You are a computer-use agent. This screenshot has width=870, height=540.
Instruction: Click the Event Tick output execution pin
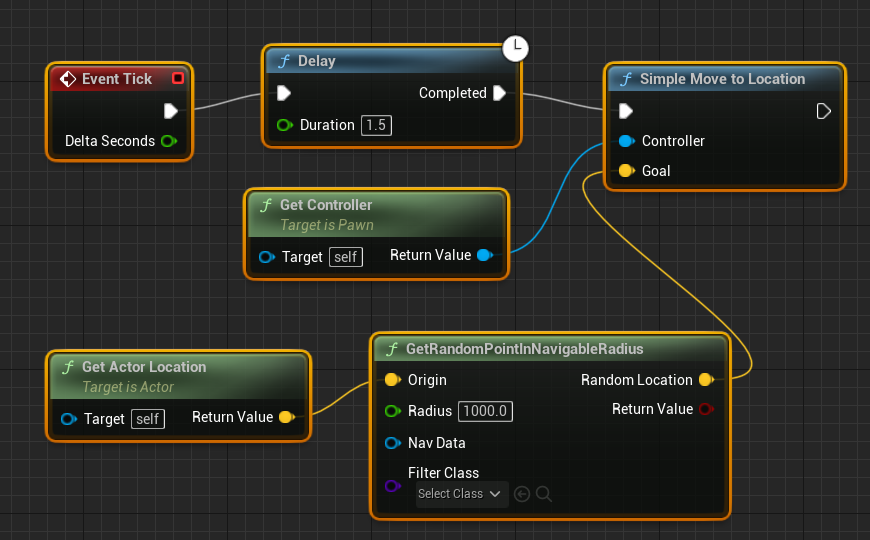(x=170, y=111)
